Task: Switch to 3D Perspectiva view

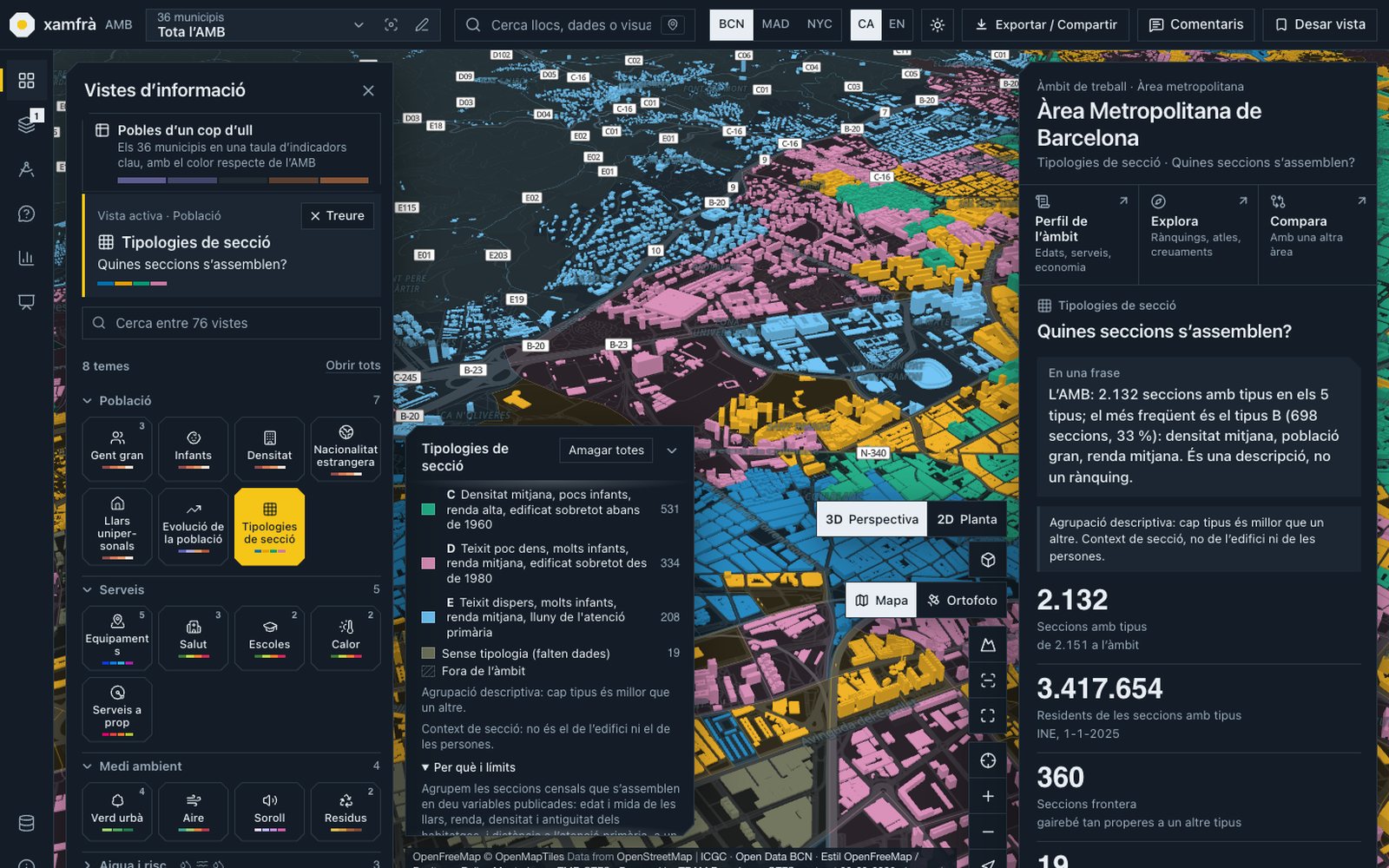Action: point(872,519)
